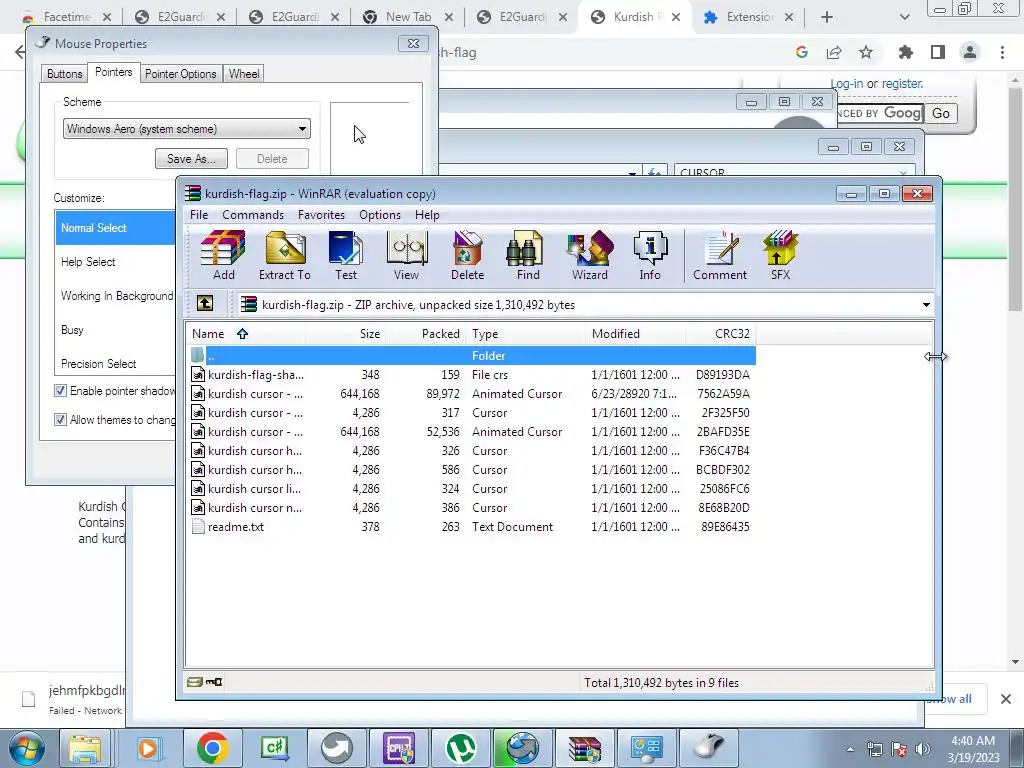Viewport: 1024px width, 768px height.
Task: Open uTorrent from taskbar
Action: [461, 748]
